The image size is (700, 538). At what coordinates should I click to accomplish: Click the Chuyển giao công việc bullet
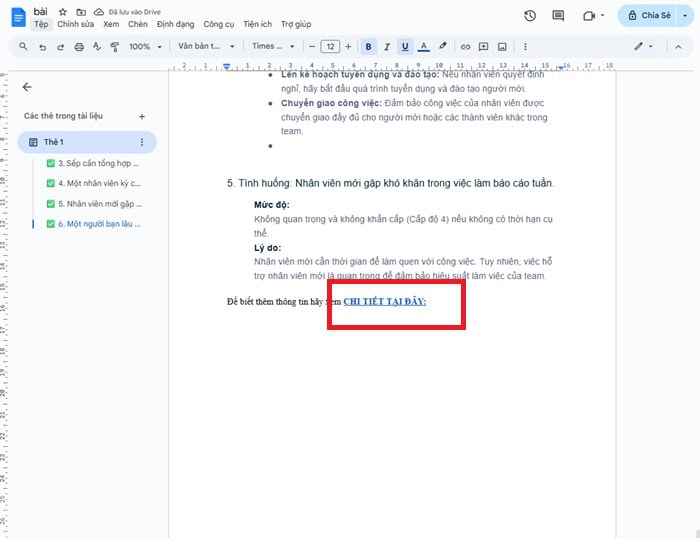click(331, 103)
